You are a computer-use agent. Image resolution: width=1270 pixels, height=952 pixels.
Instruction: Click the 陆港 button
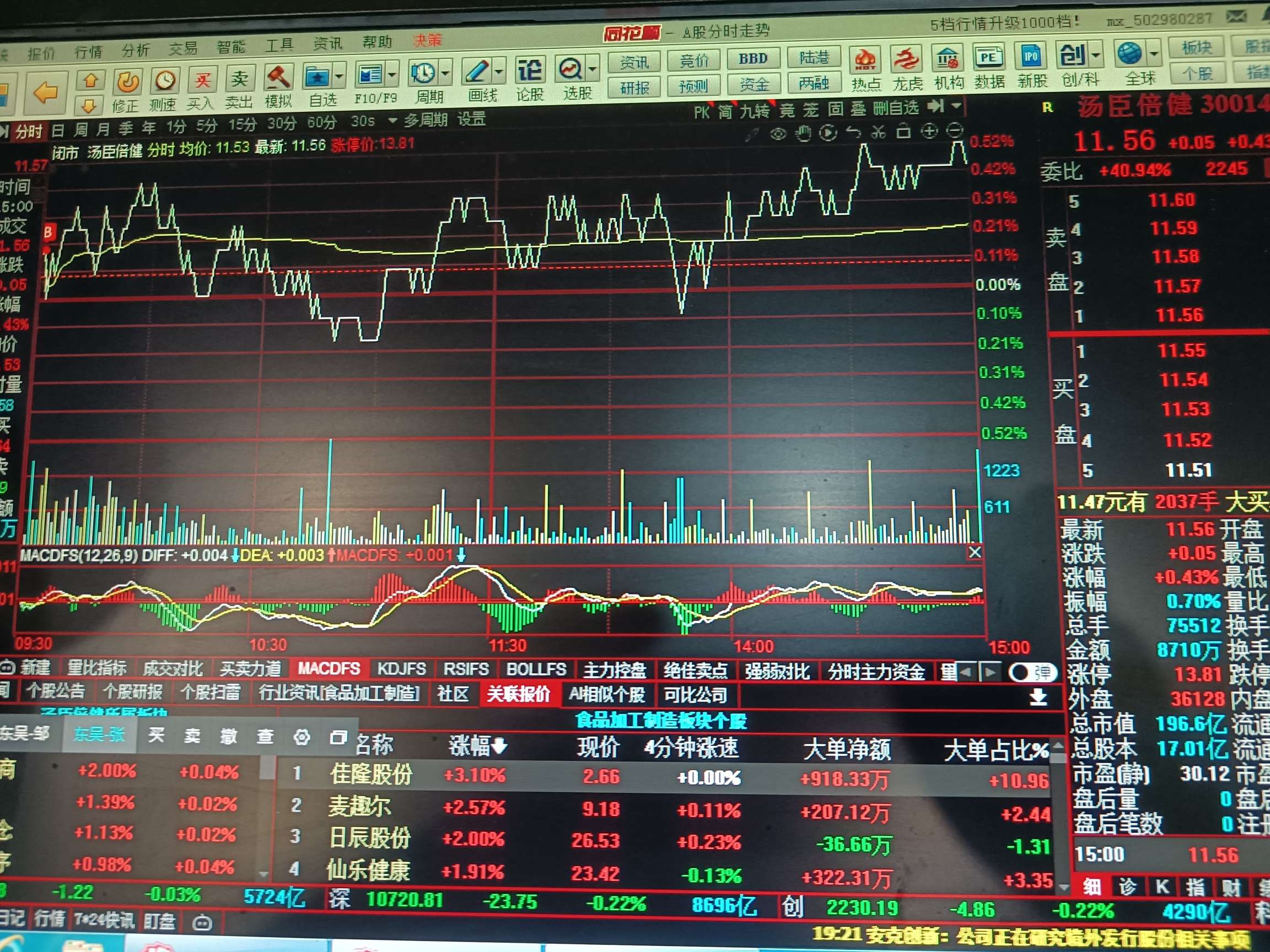[x=814, y=57]
